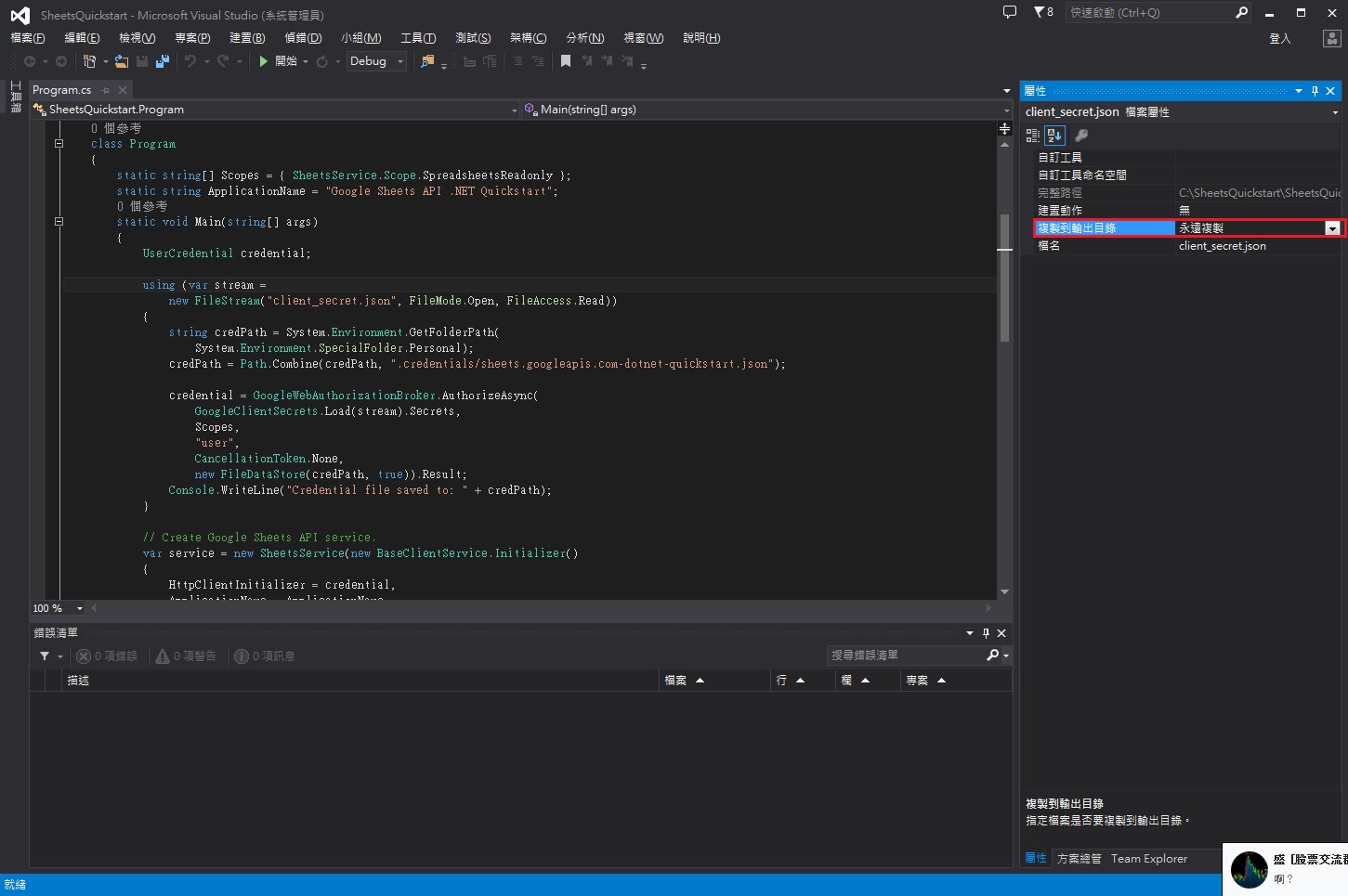
Task: Click the 登入 sign-in link
Action: (x=1279, y=38)
